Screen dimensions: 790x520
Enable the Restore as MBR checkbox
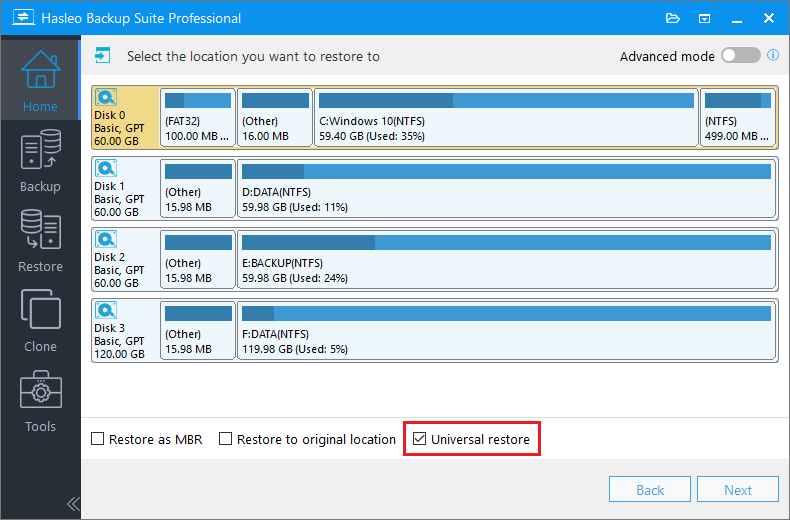(98, 439)
